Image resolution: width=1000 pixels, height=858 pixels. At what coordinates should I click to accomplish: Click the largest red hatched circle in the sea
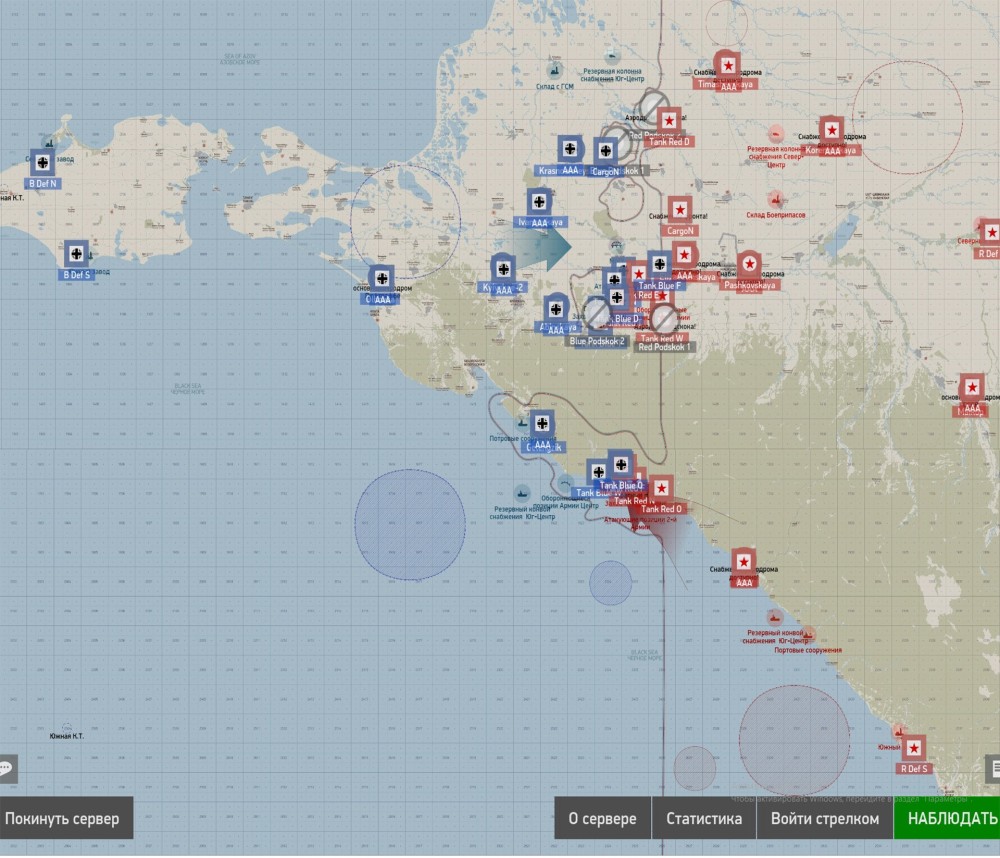coord(794,740)
